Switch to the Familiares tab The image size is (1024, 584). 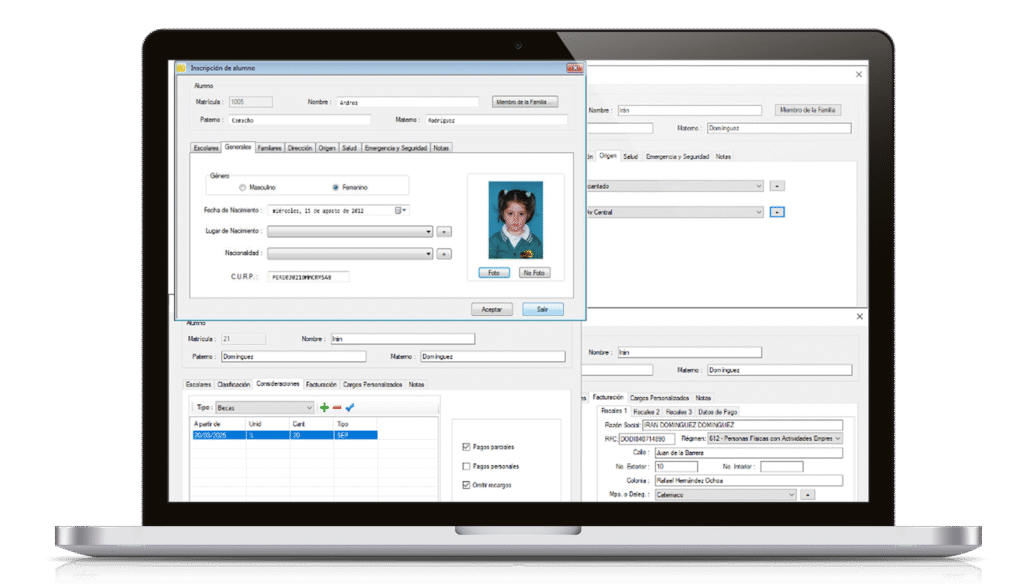tap(269, 148)
